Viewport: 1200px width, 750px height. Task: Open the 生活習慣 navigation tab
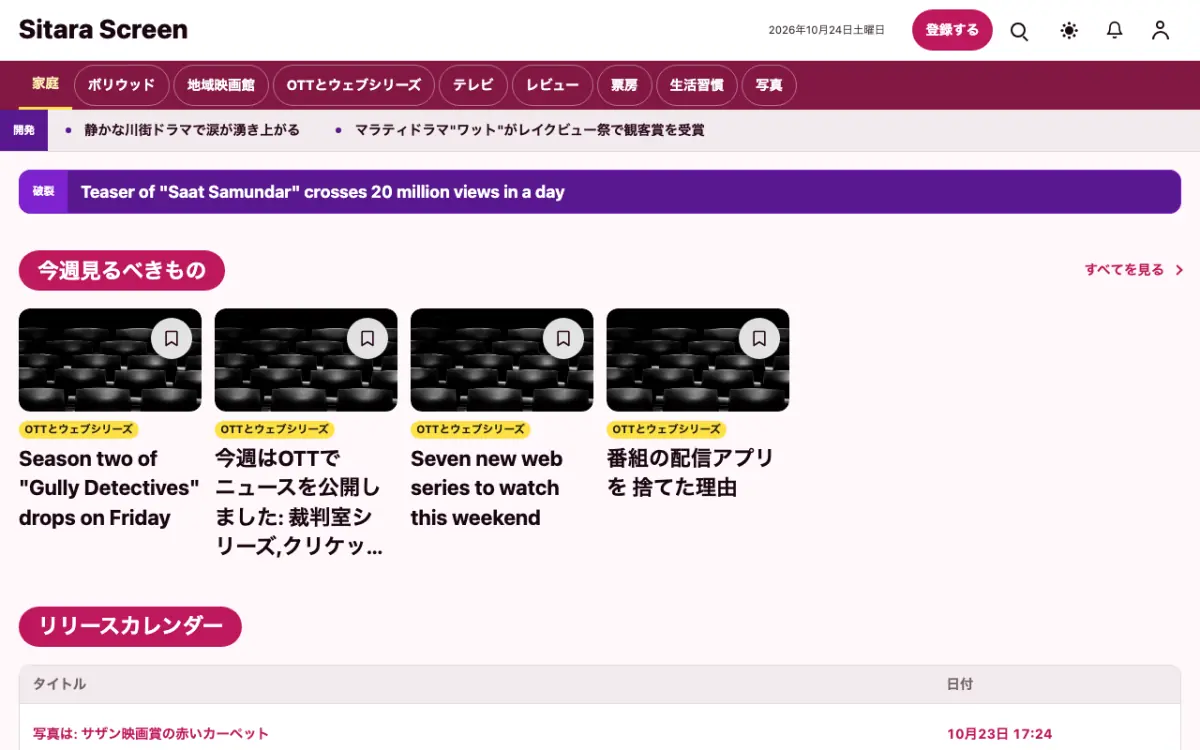tap(696, 85)
